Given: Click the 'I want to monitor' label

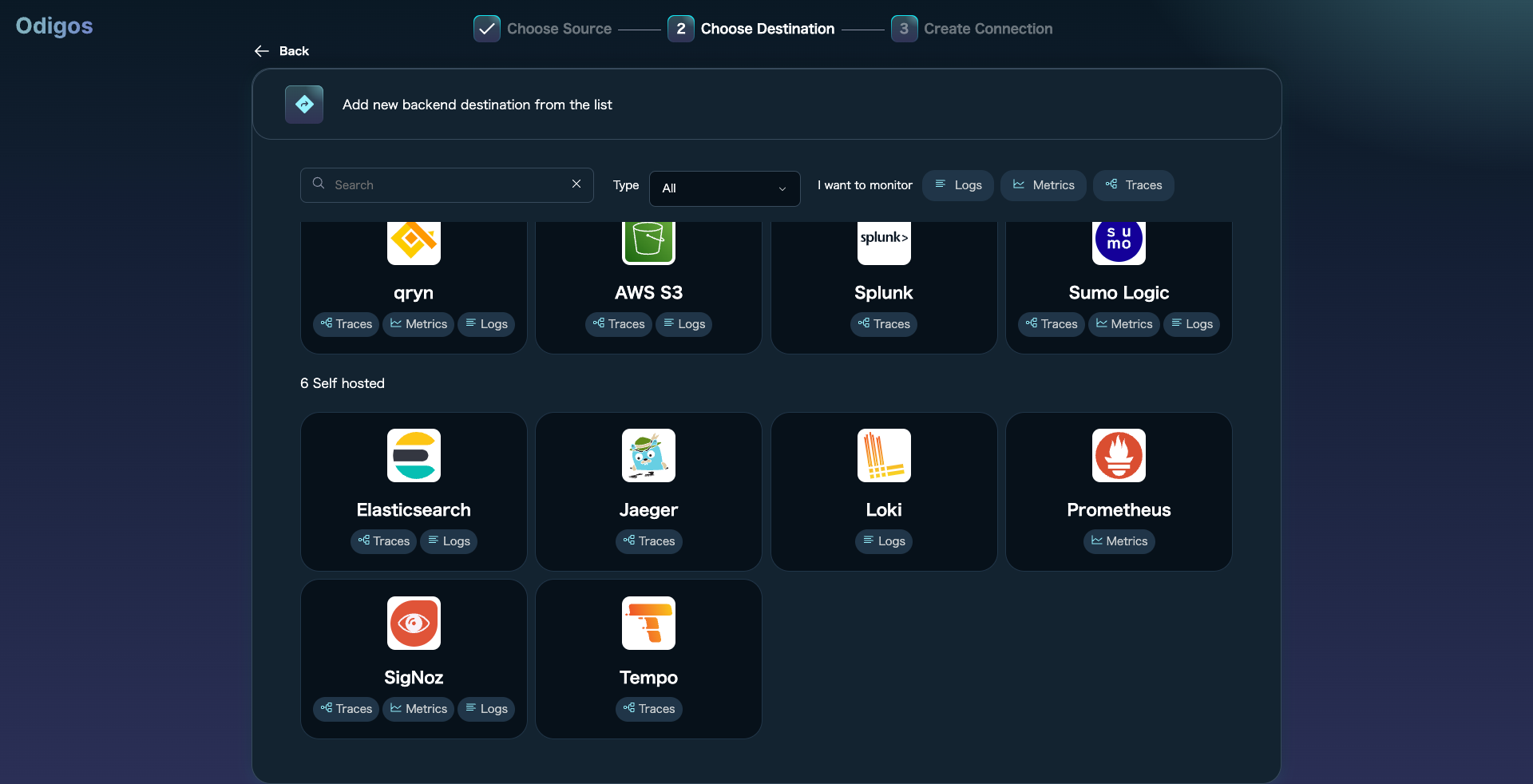Looking at the screenshot, I should [865, 185].
